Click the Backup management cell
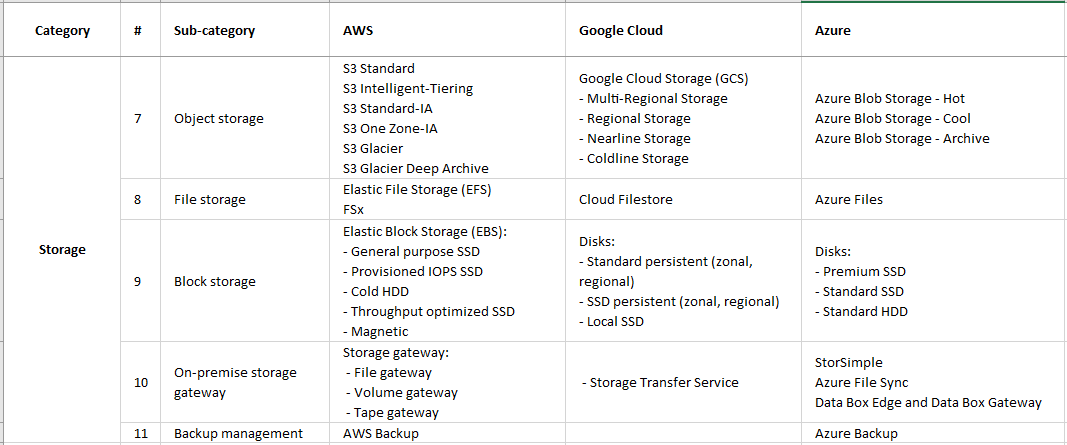This screenshot has height=445, width=1067. pyautogui.click(x=238, y=433)
